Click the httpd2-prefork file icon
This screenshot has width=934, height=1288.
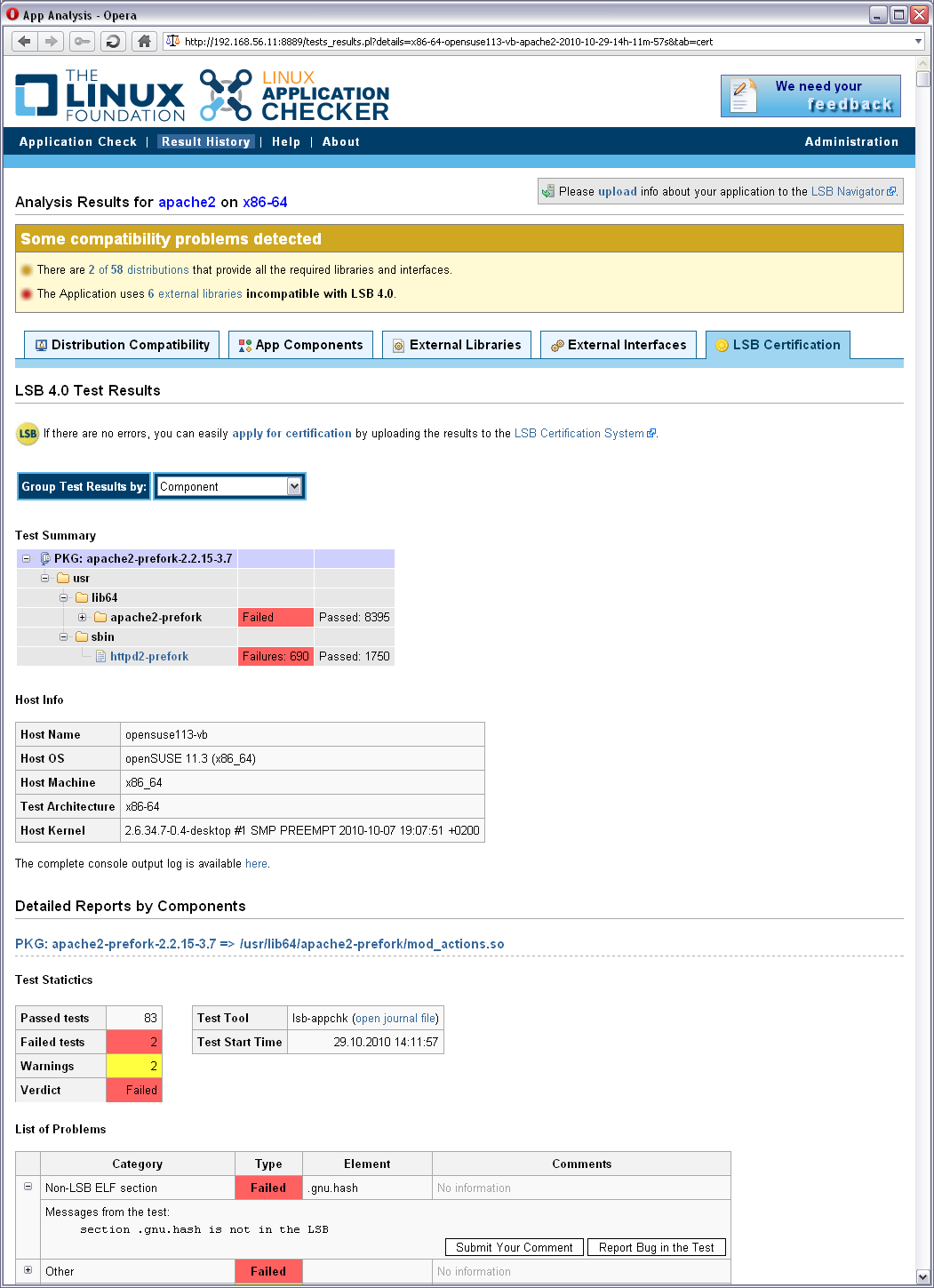(x=100, y=656)
